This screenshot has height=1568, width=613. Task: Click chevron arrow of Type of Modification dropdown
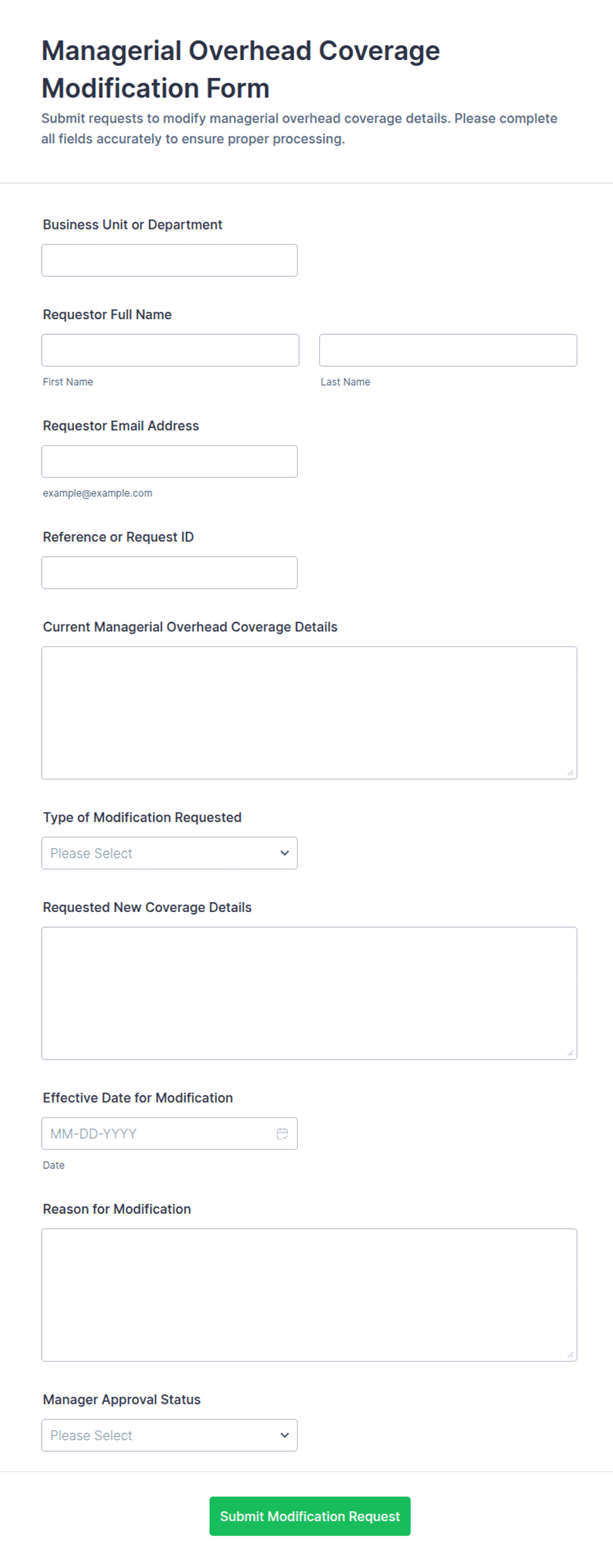pyautogui.click(x=284, y=853)
